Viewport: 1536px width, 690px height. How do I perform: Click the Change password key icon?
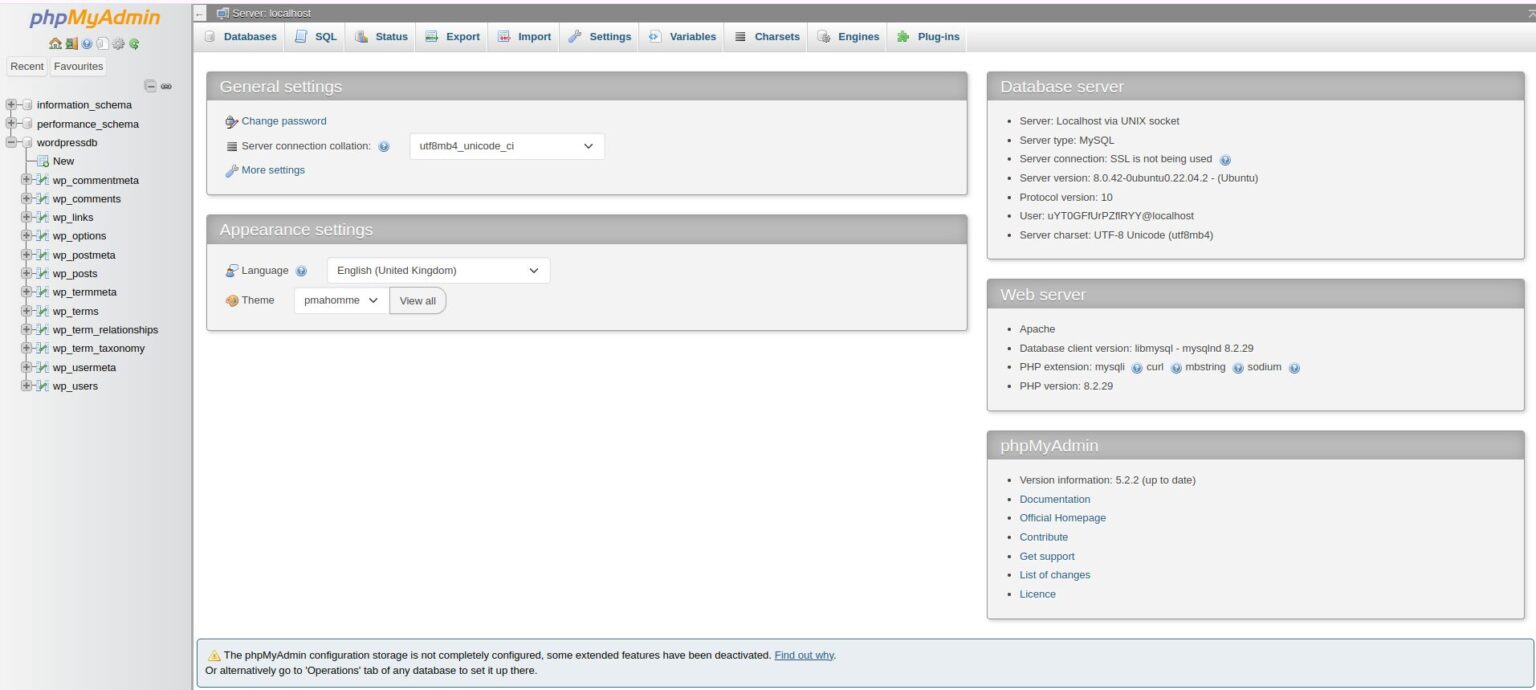tap(231, 121)
